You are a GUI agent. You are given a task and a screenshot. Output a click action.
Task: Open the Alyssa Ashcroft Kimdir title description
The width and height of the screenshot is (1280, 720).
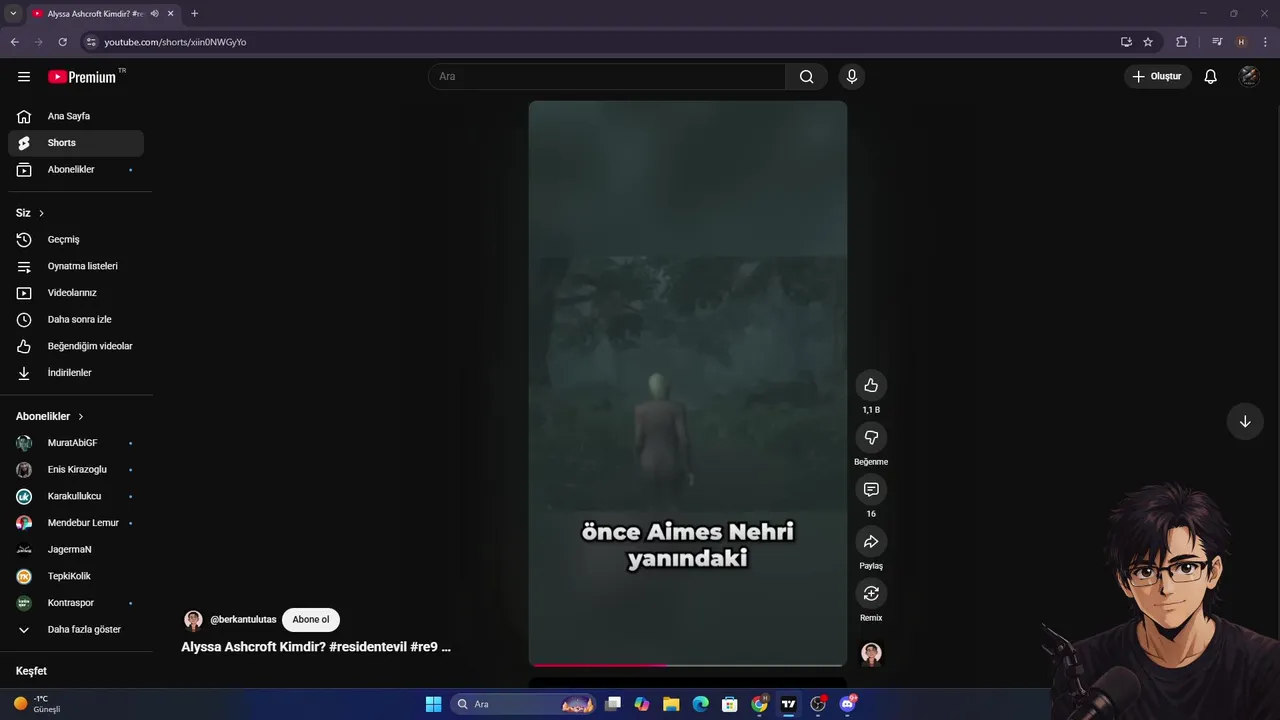[x=316, y=647]
